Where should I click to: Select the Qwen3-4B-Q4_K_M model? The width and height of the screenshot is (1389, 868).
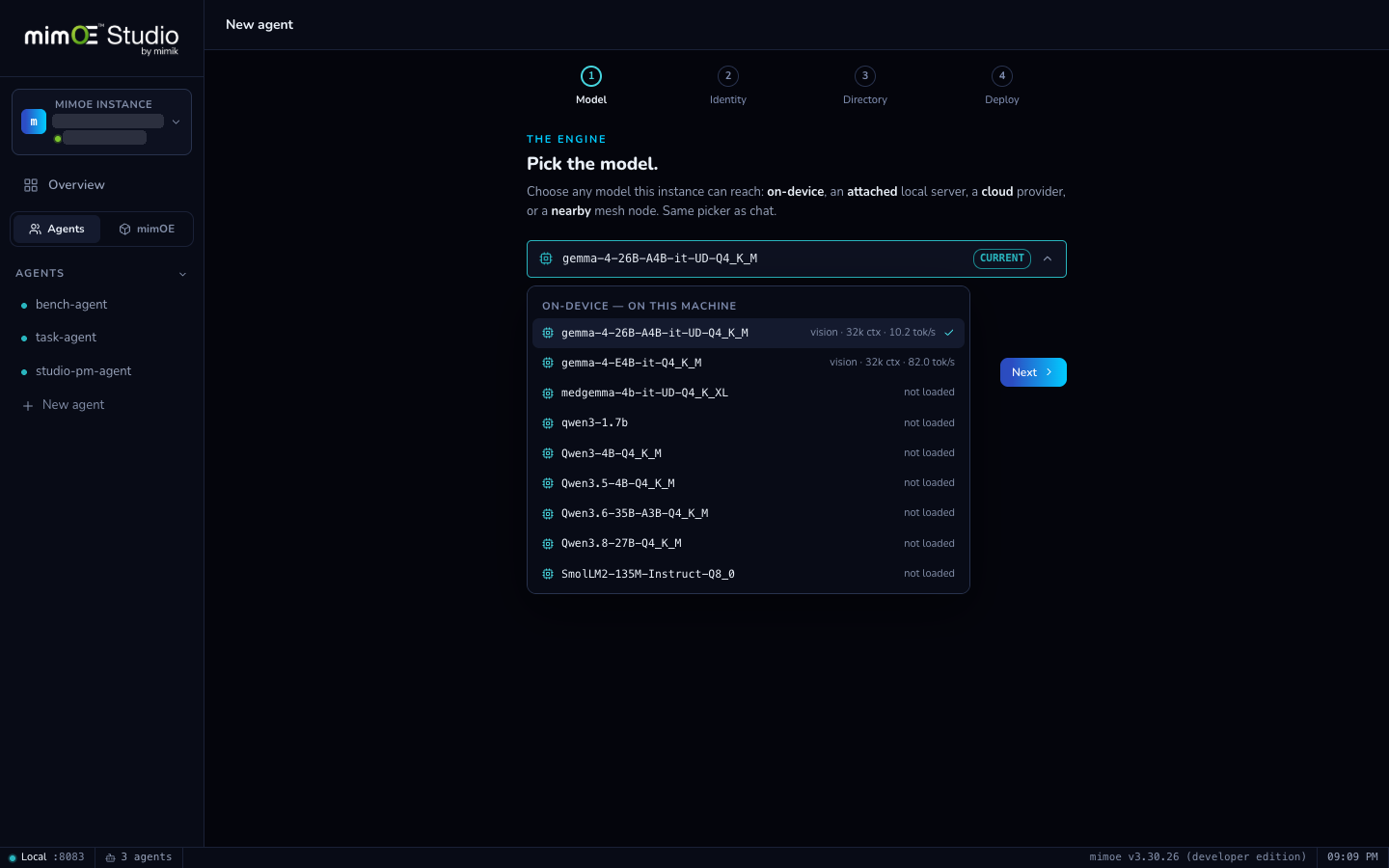pyautogui.click(x=749, y=453)
